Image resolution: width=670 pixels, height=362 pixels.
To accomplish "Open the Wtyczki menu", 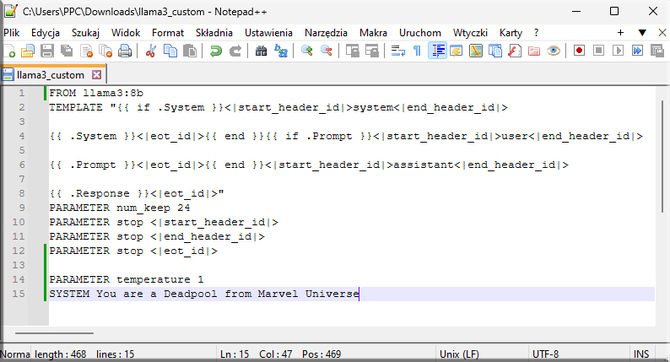I will pos(470,33).
